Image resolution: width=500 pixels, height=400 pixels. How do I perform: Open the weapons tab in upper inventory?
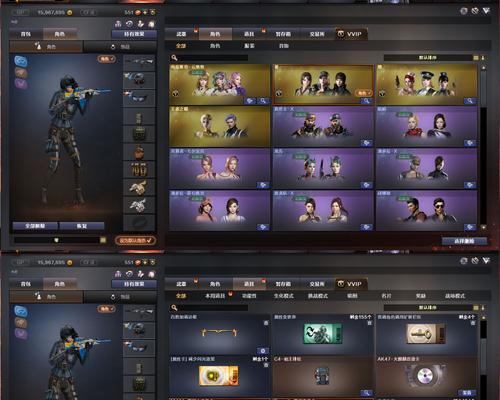coord(181,34)
